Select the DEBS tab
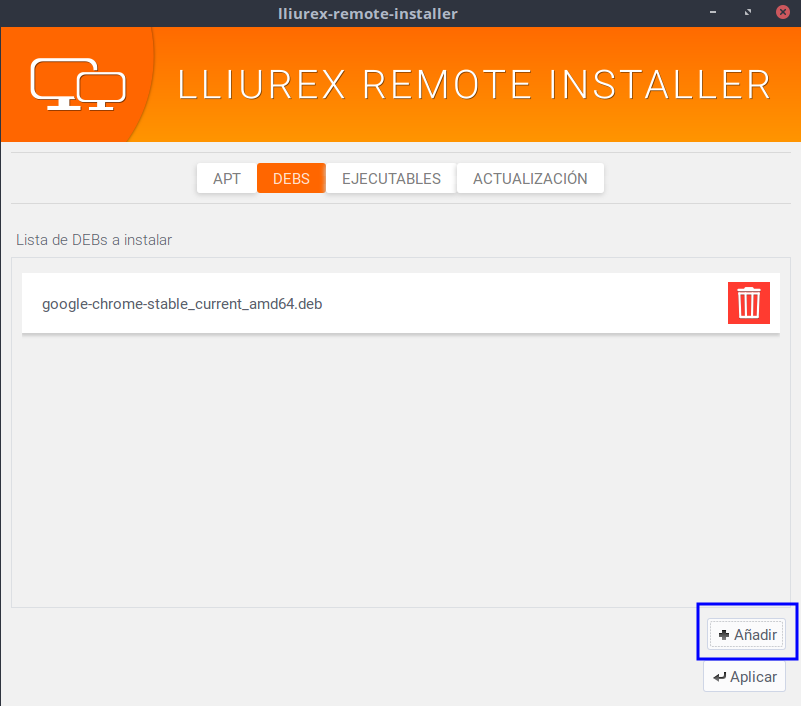The height and width of the screenshot is (706, 801). click(x=291, y=179)
